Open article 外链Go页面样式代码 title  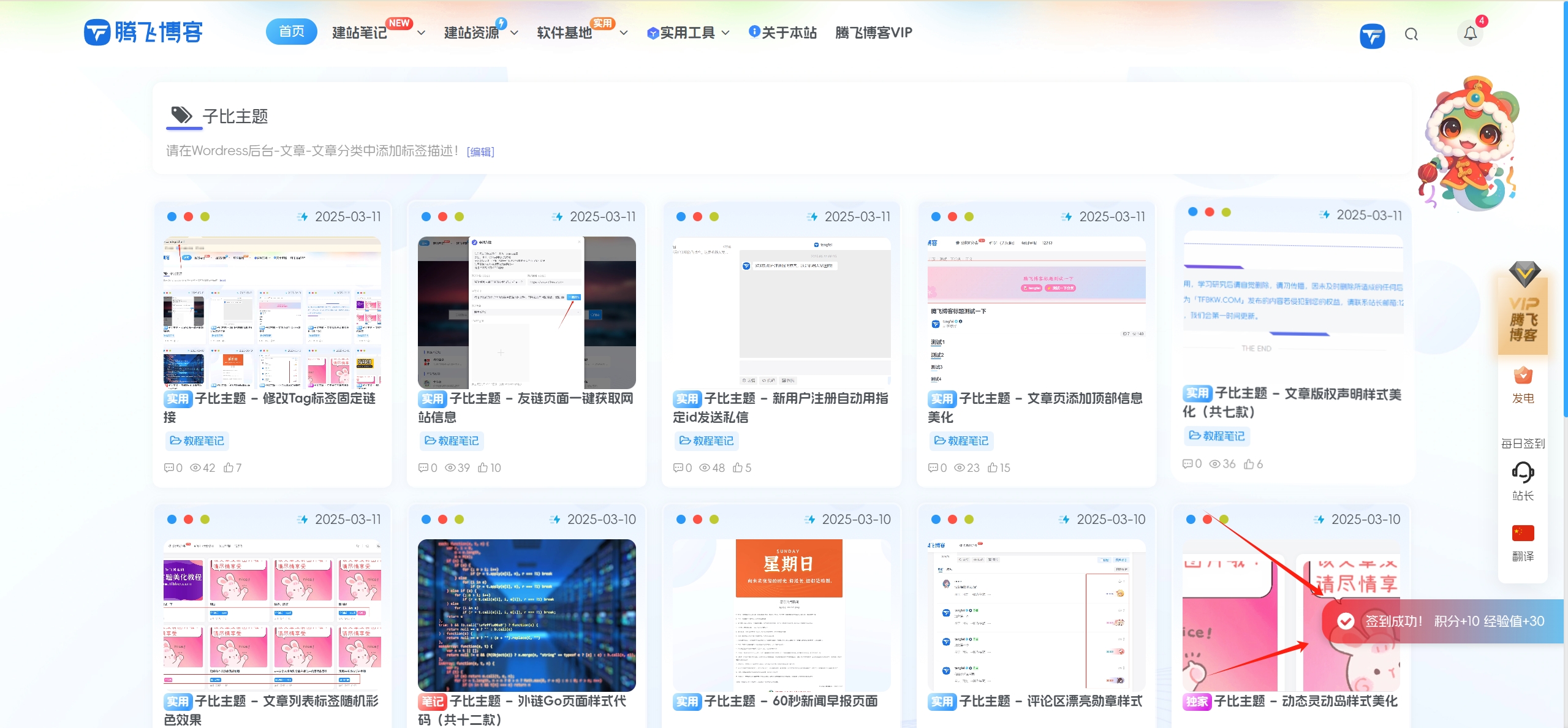coord(522,710)
